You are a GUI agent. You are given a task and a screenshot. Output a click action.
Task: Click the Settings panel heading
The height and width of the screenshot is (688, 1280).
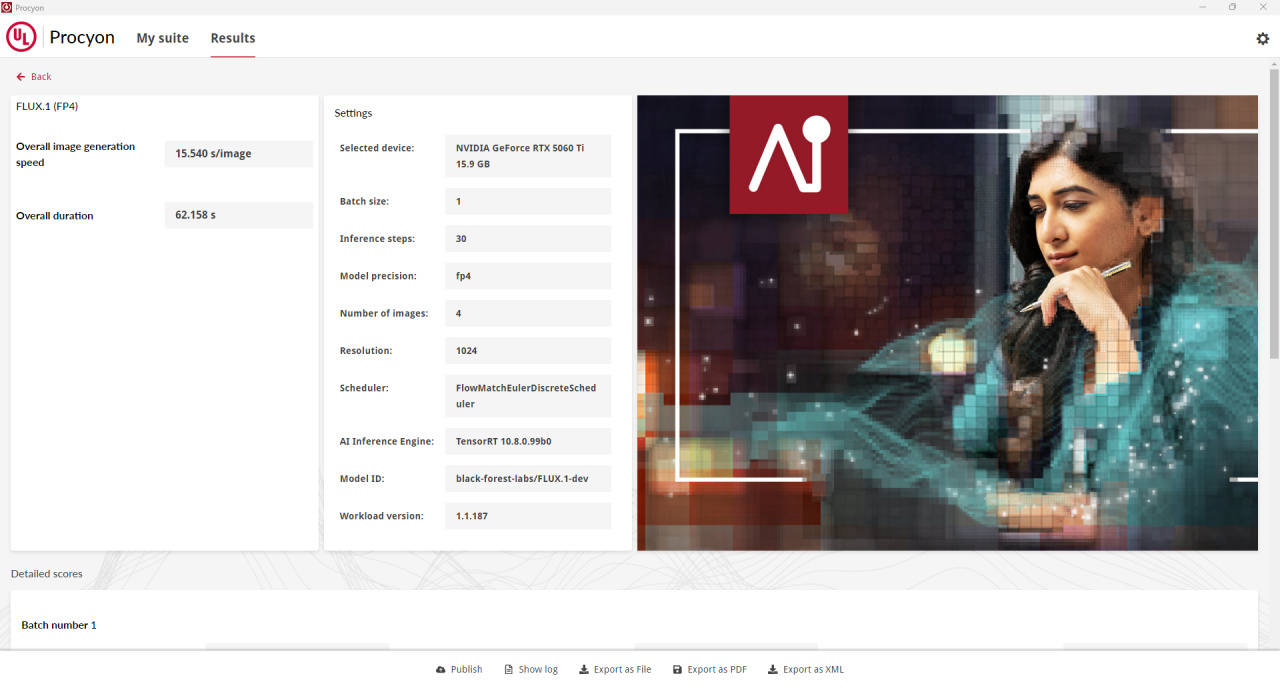353,113
